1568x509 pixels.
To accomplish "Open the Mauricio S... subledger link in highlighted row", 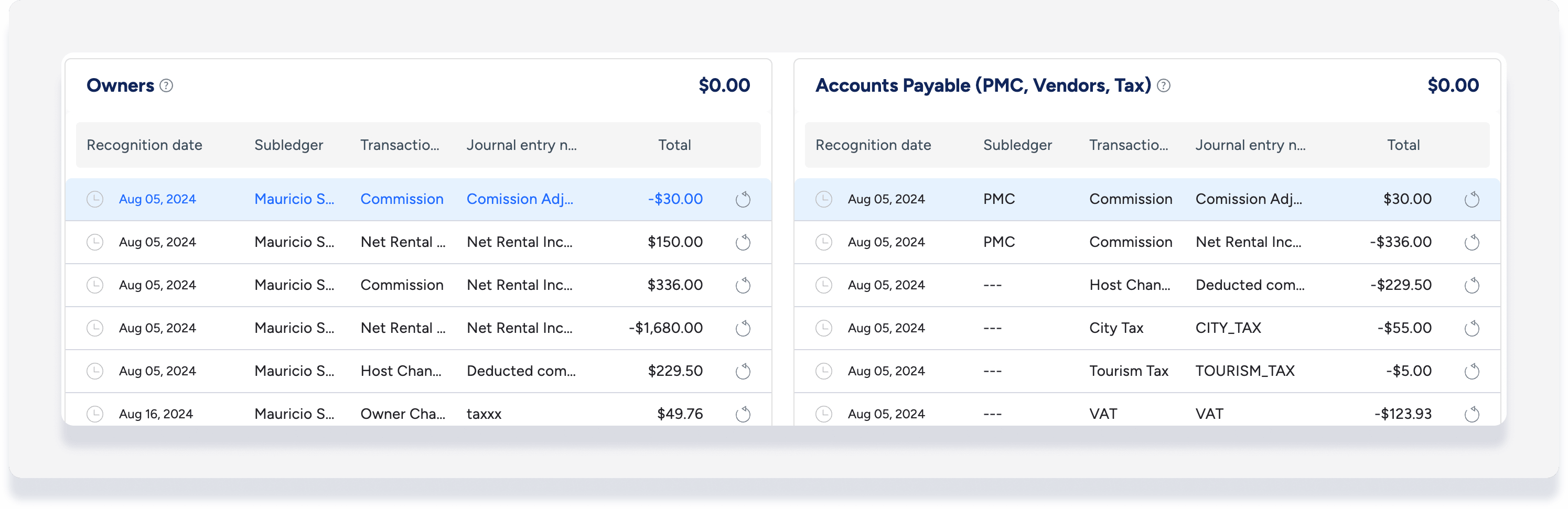I will [294, 199].
